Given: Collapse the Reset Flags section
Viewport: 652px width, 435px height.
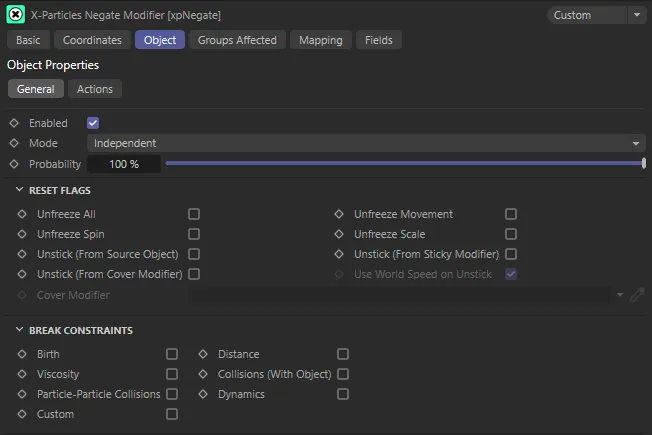Looking at the screenshot, I should pos(20,190).
